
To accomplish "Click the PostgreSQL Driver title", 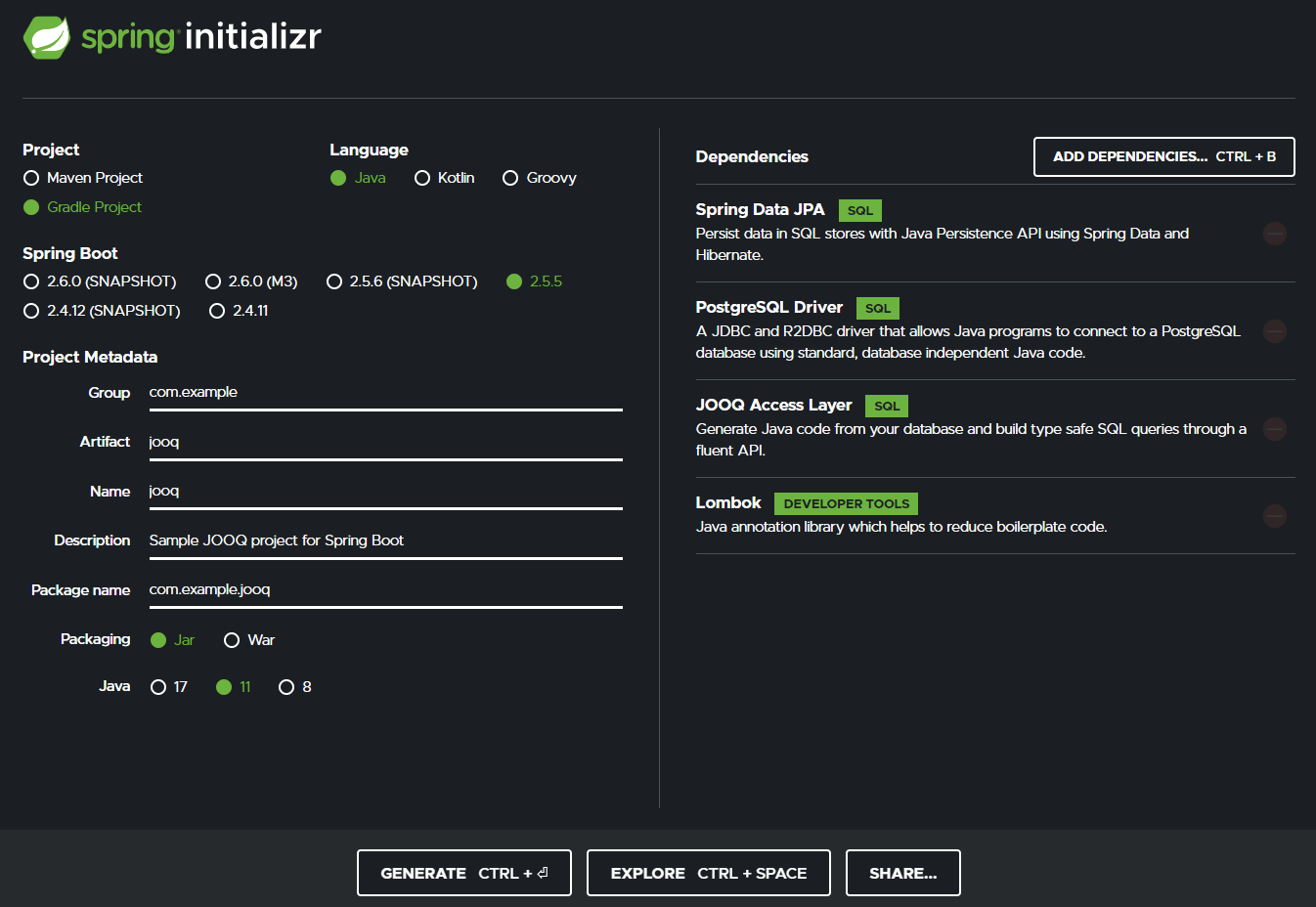I will pos(768,307).
